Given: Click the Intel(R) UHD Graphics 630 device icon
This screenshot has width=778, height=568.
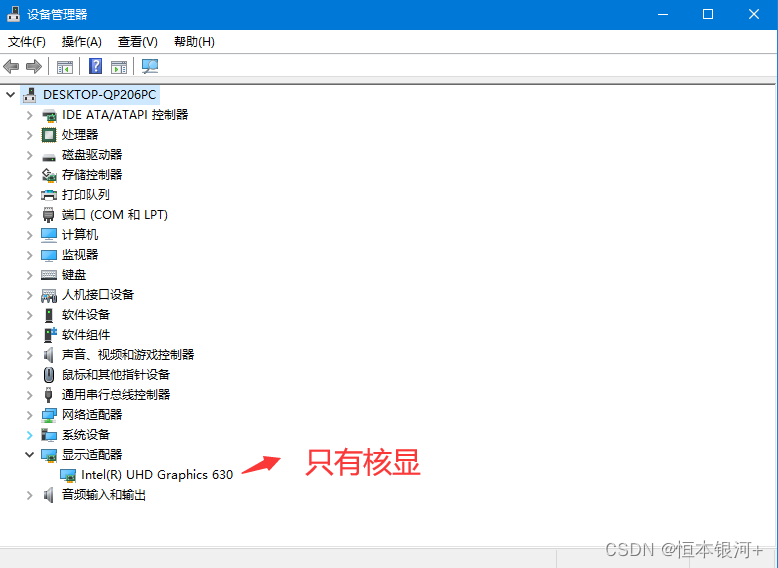Looking at the screenshot, I should (x=68, y=475).
